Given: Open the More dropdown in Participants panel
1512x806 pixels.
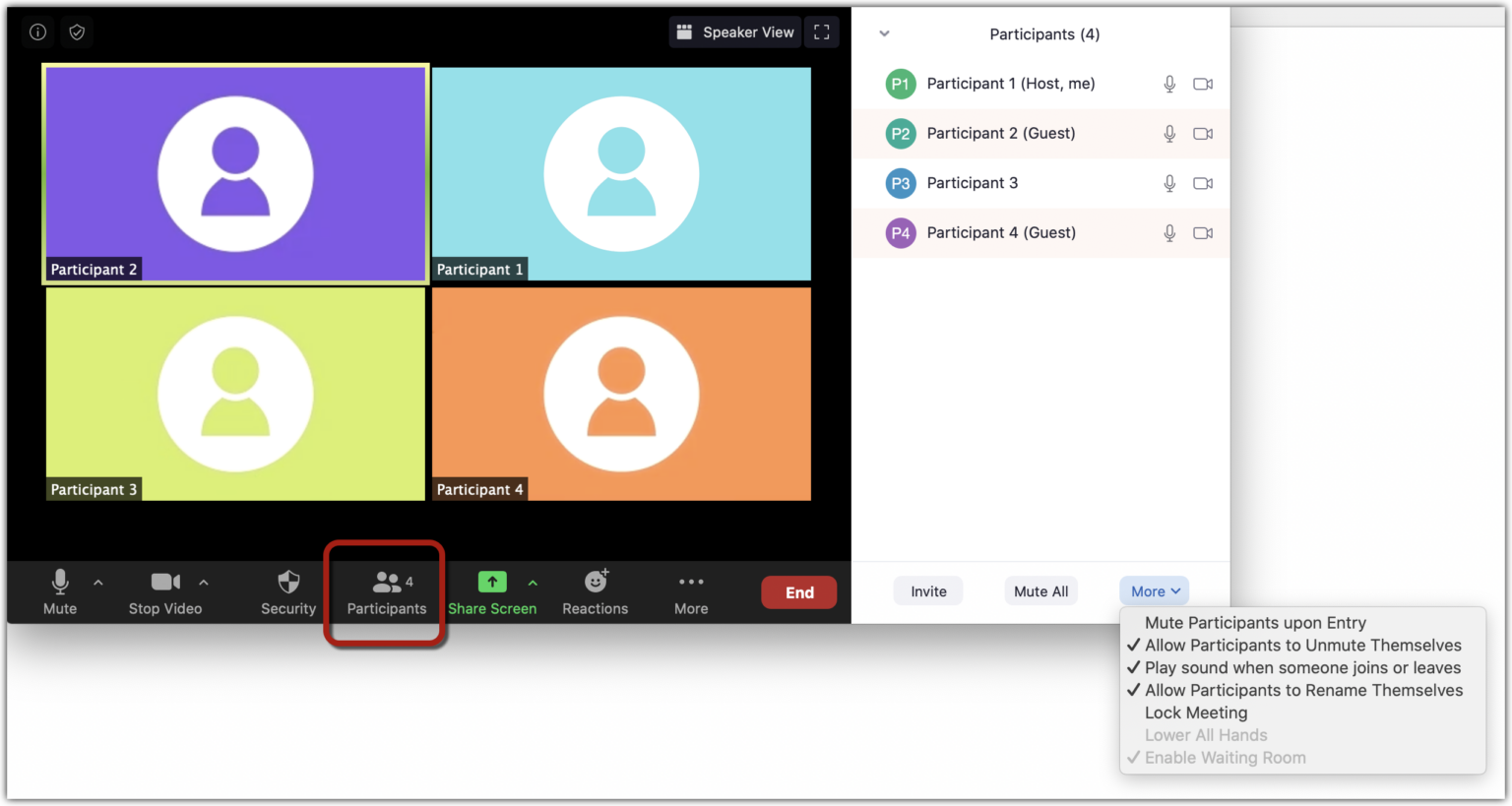Looking at the screenshot, I should point(1153,590).
